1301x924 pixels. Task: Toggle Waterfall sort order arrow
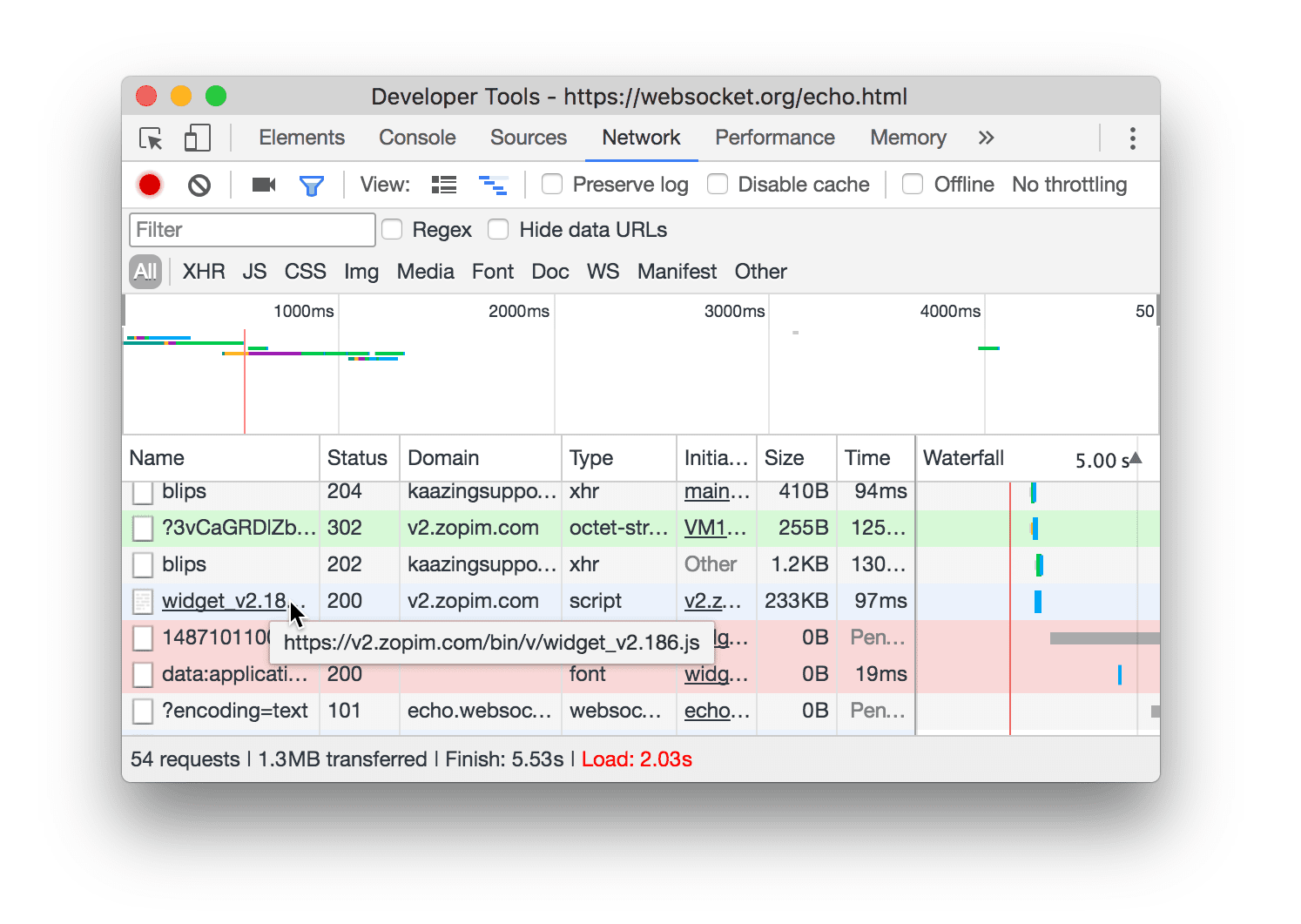1136,458
